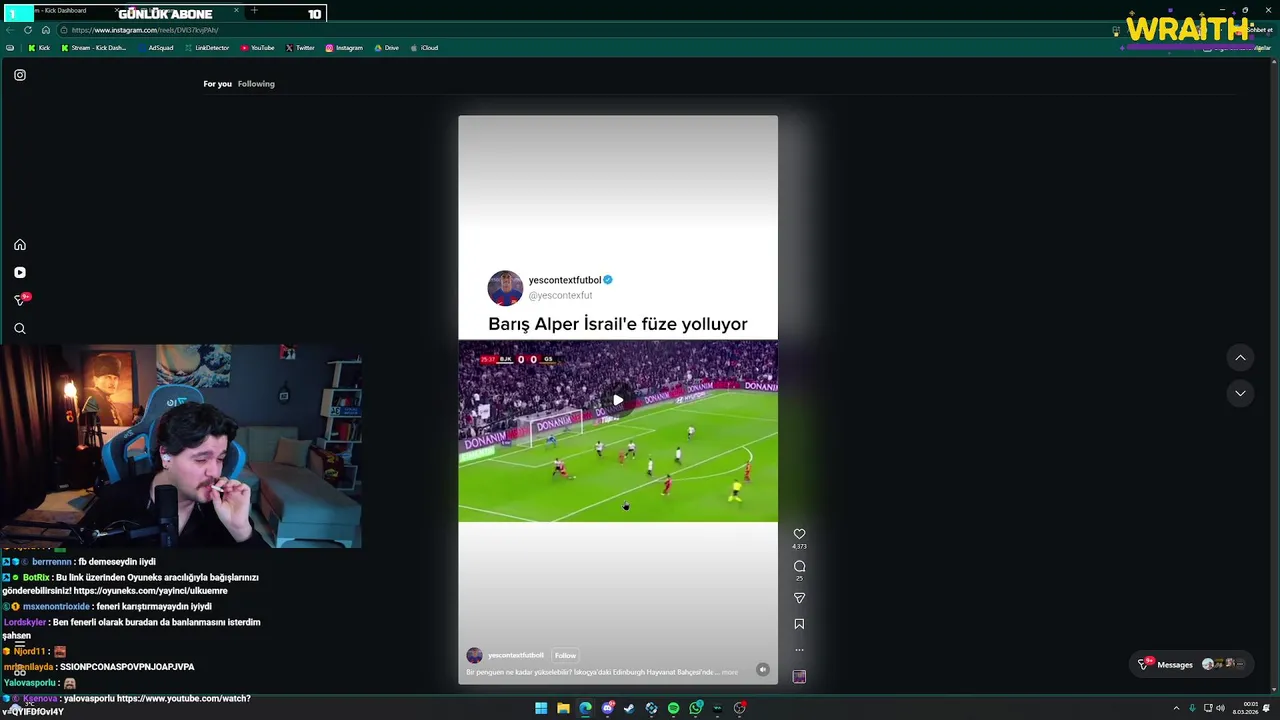Open Instagram search from the sidebar
The width and height of the screenshot is (1280, 720).
(x=20, y=328)
